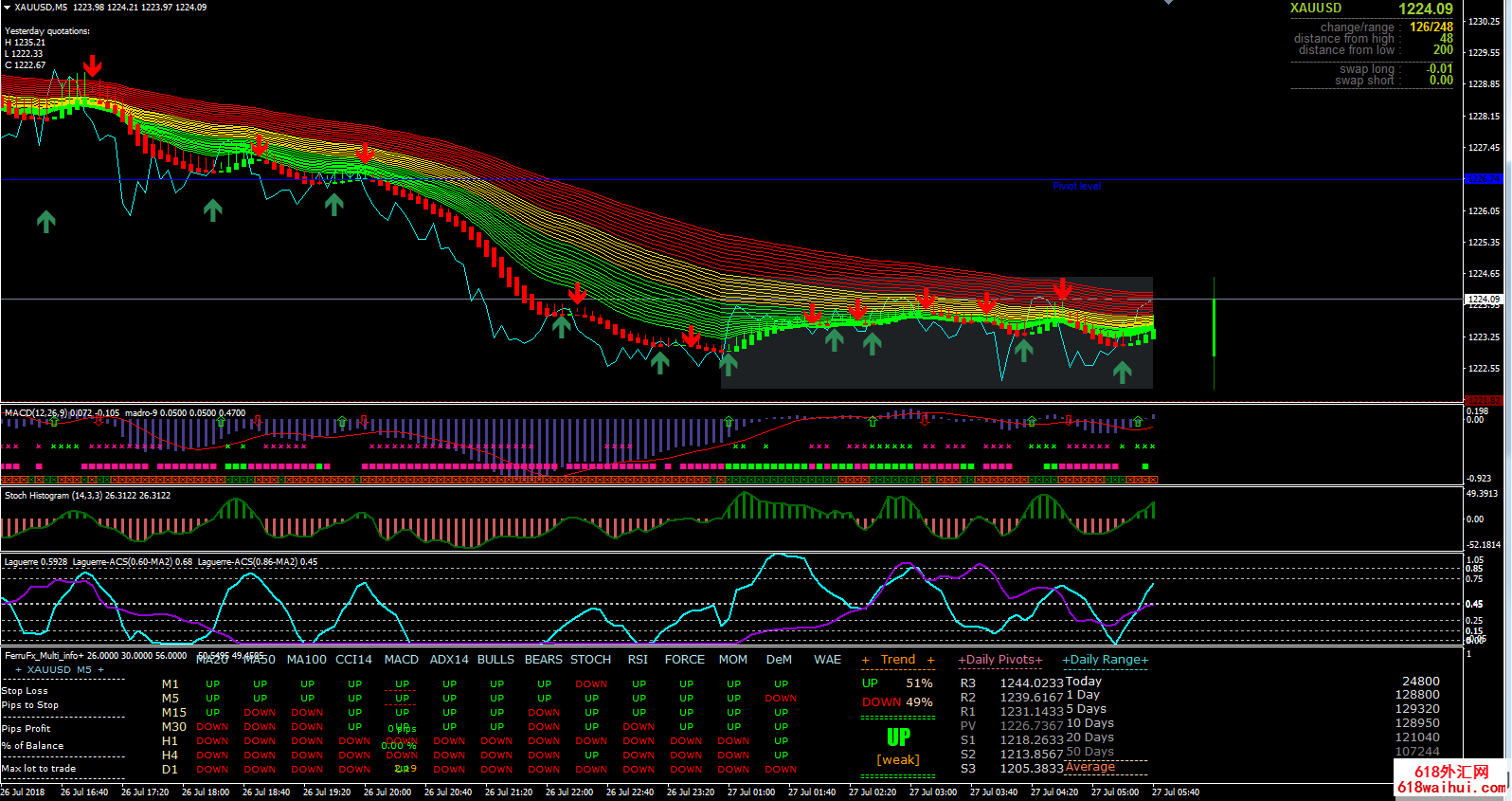Click yesterday's close value C 1222.67
Screen dimensions: 1512x801
25,65
